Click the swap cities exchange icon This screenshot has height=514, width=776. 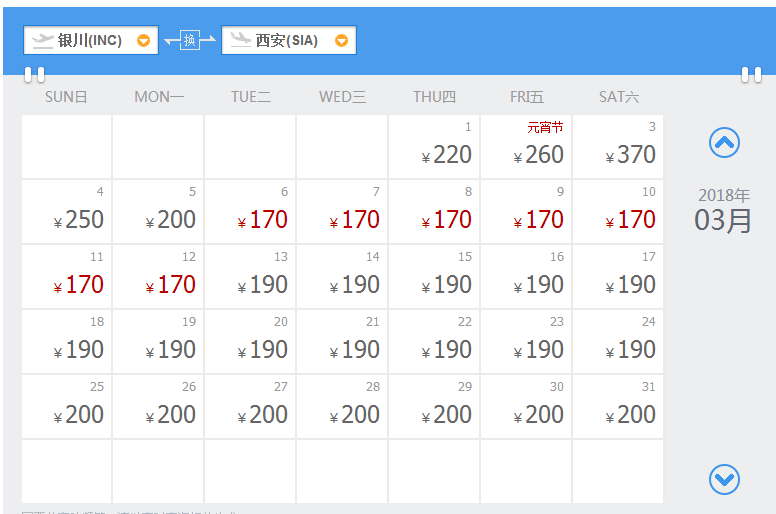tap(189, 40)
